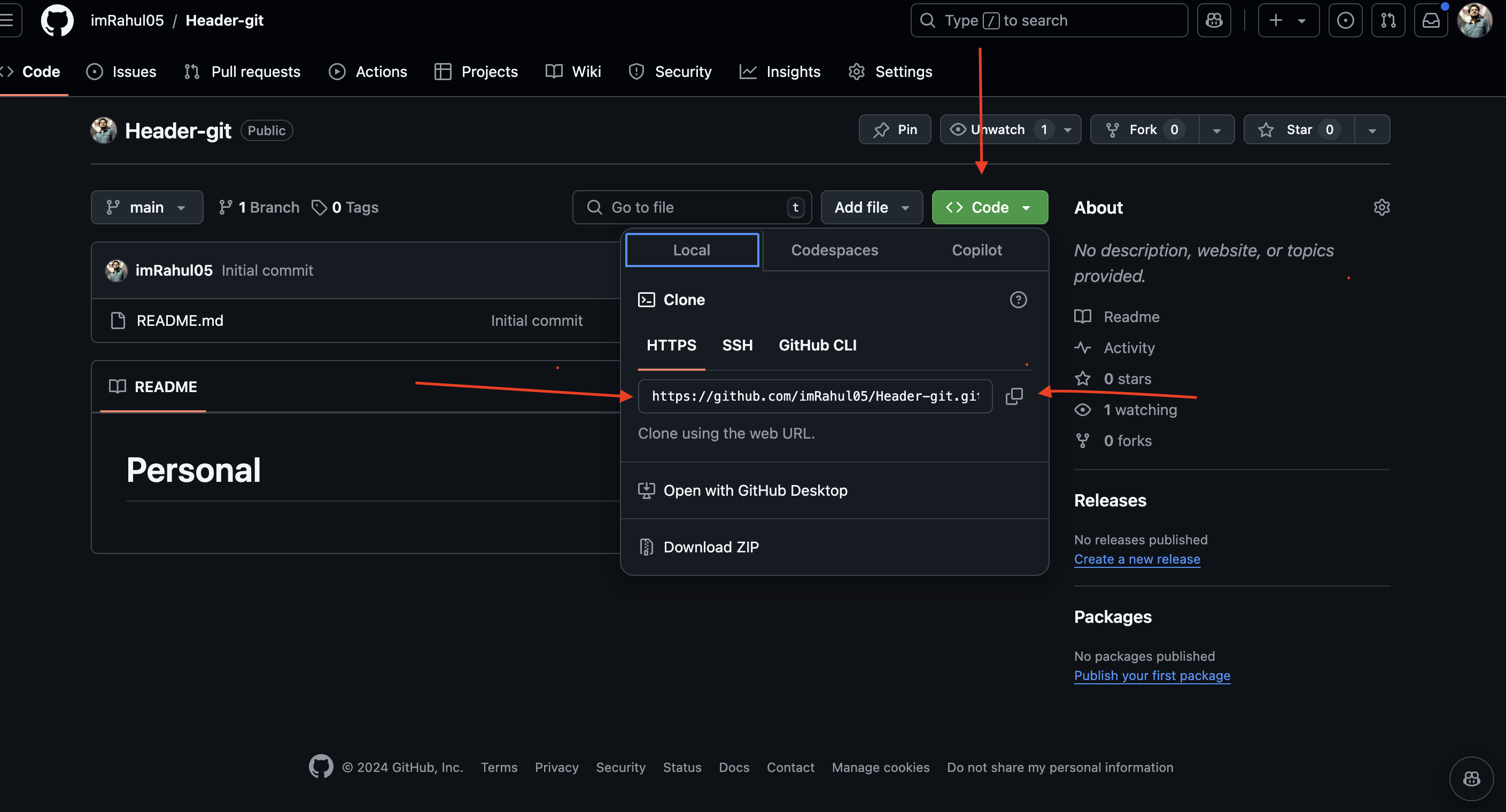Download ZIP of repository
This screenshot has height=812, width=1506.
[834, 546]
